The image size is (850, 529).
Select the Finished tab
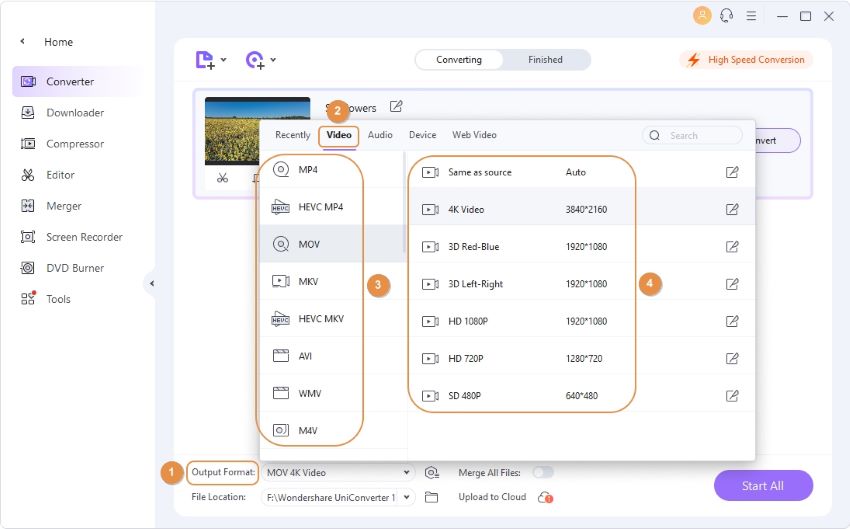(545, 60)
